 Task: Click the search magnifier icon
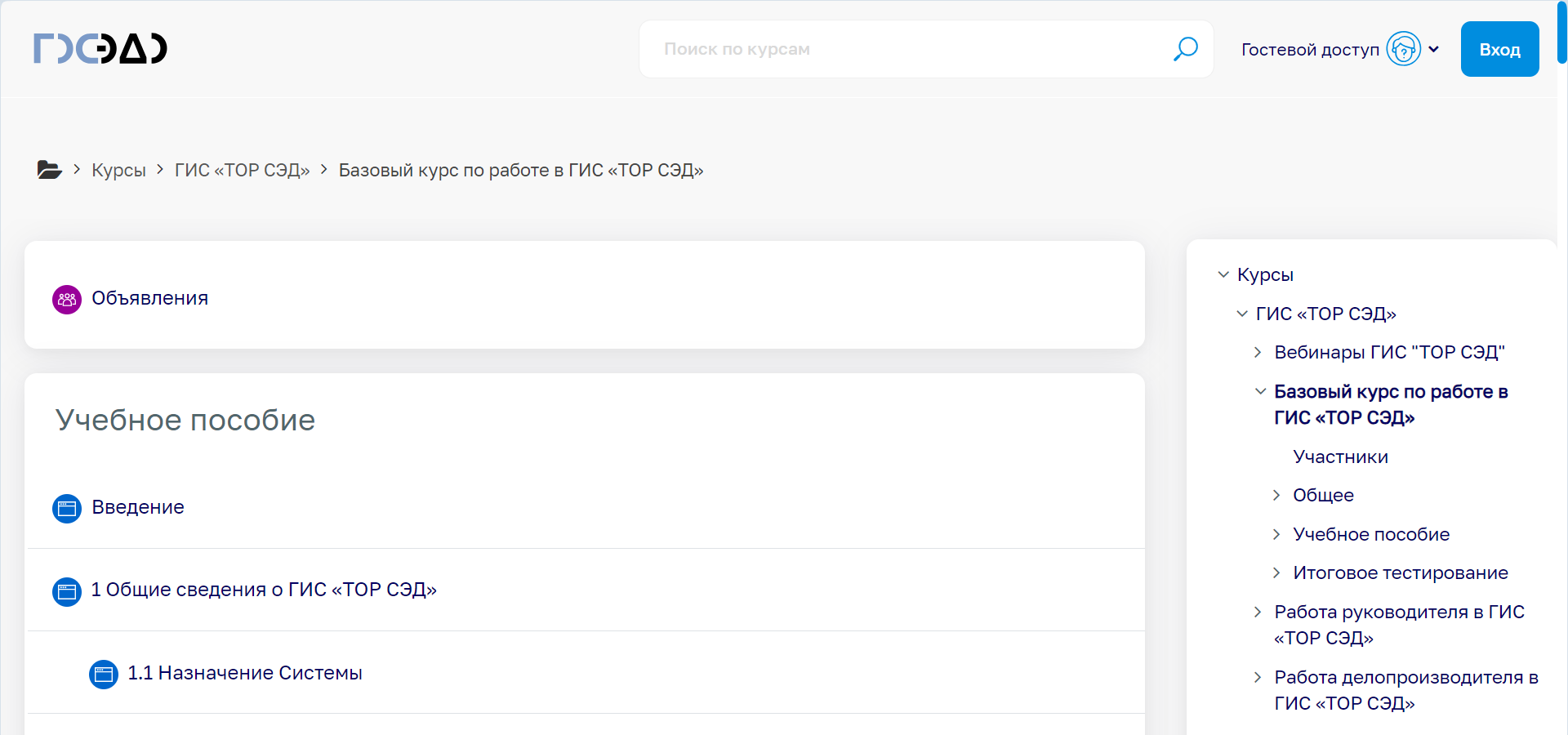click(x=1185, y=49)
